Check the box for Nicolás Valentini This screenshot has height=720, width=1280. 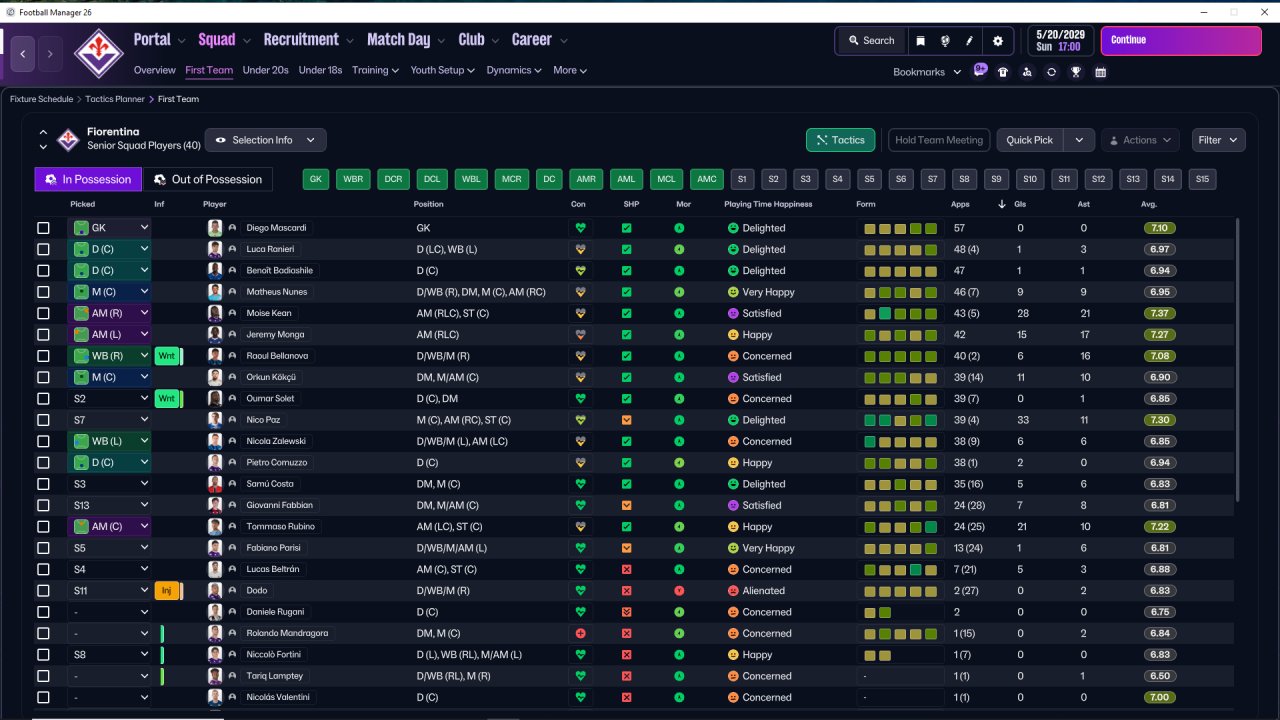(43, 698)
